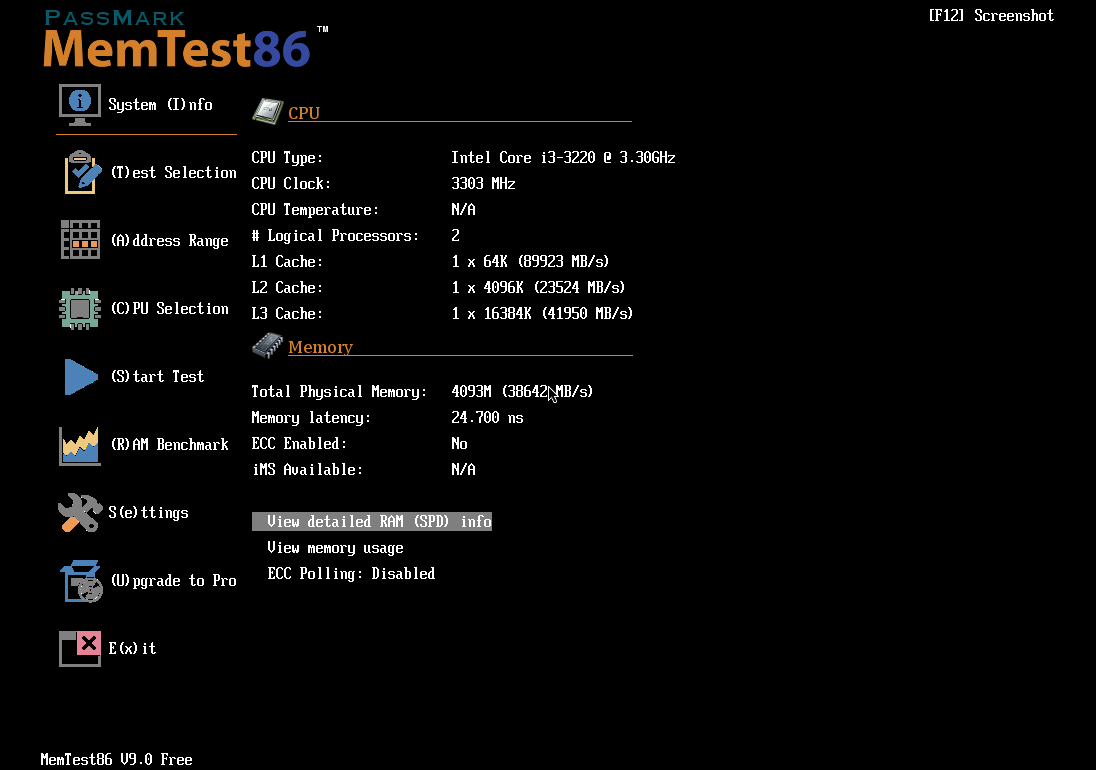Click the CPU Temperature N/A value
The width and height of the screenshot is (1096, 770).
463,210
